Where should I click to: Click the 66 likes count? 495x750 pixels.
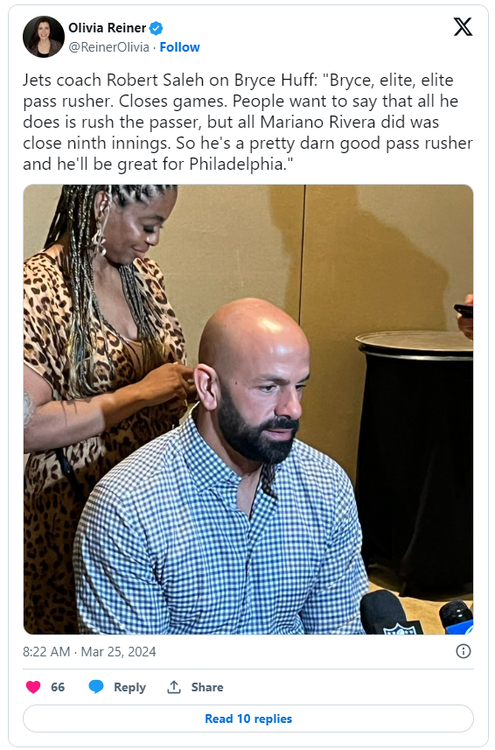58,687
